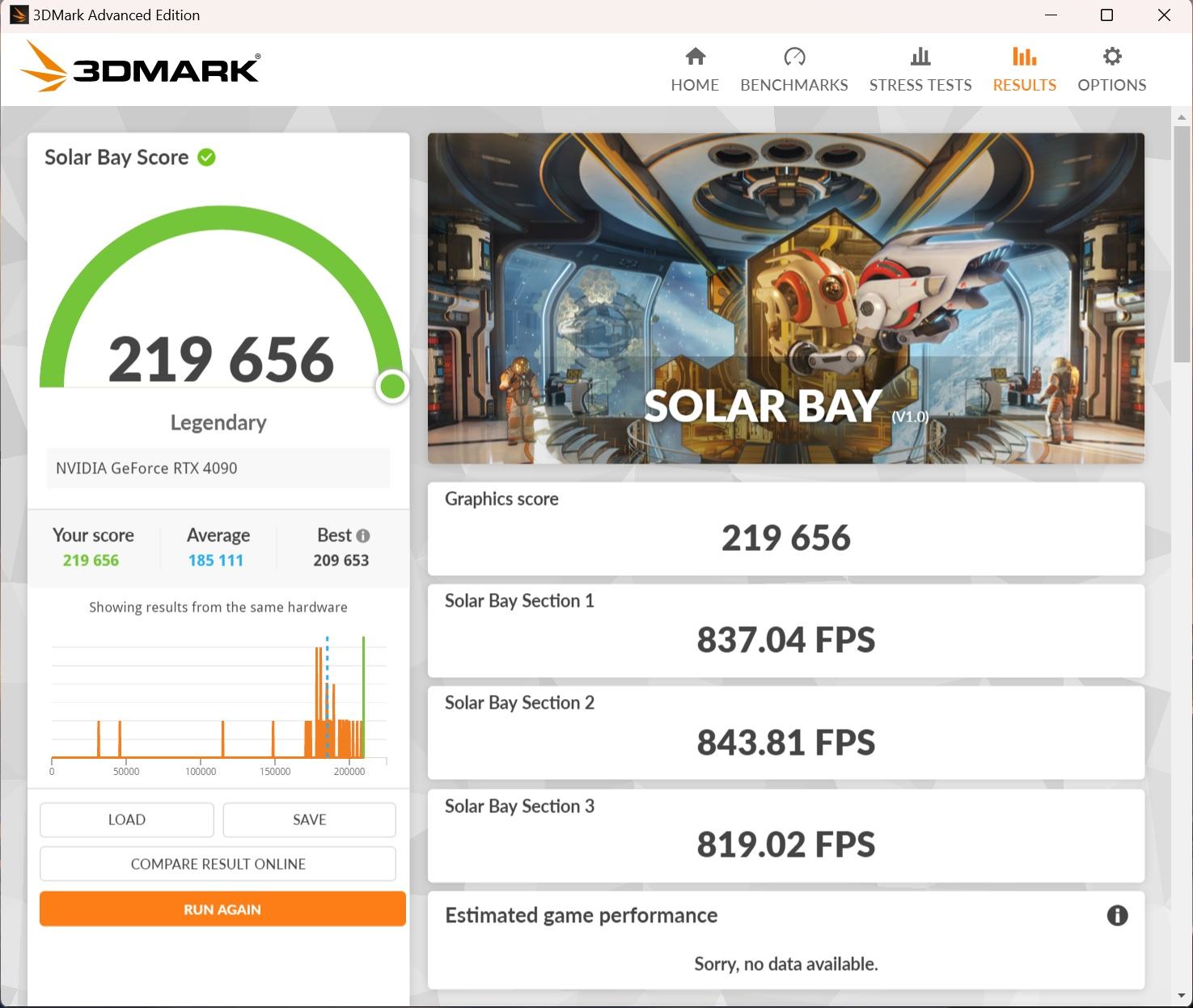Click Graphics score value 219 656
This screenshot has width=1193, height=1008.
point(786,538)
